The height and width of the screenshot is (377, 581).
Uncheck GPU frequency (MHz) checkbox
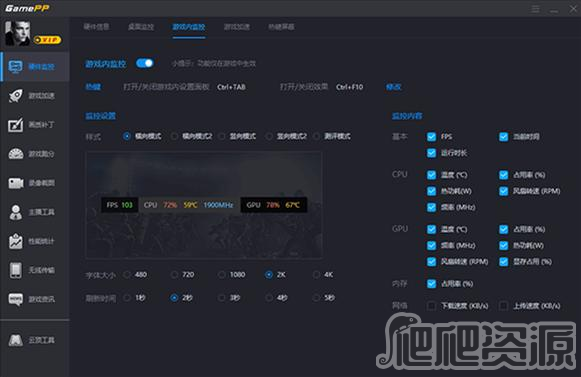click(431, 245)
